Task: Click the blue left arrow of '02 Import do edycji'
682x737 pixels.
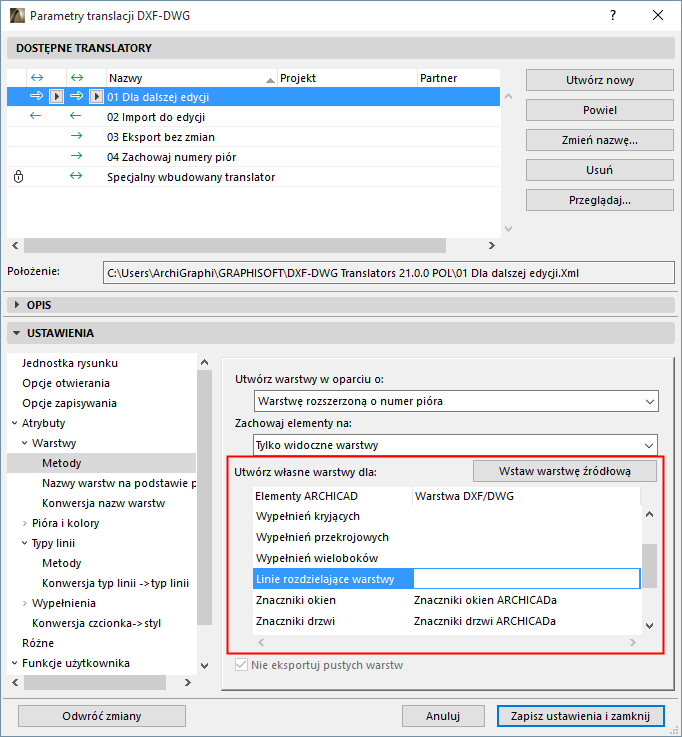Action: (x=36, y=116)
